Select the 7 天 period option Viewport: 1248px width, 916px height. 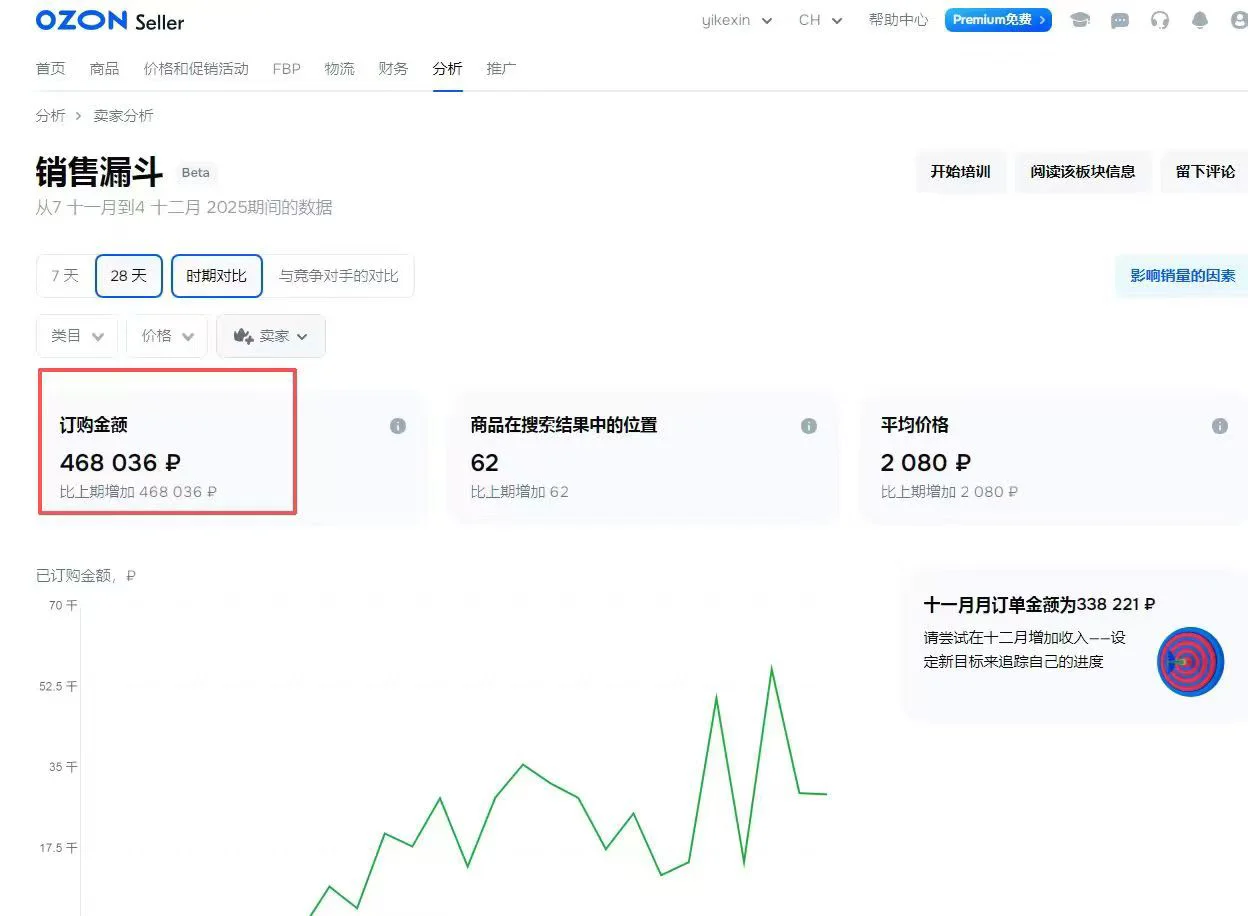pos(65,275)
